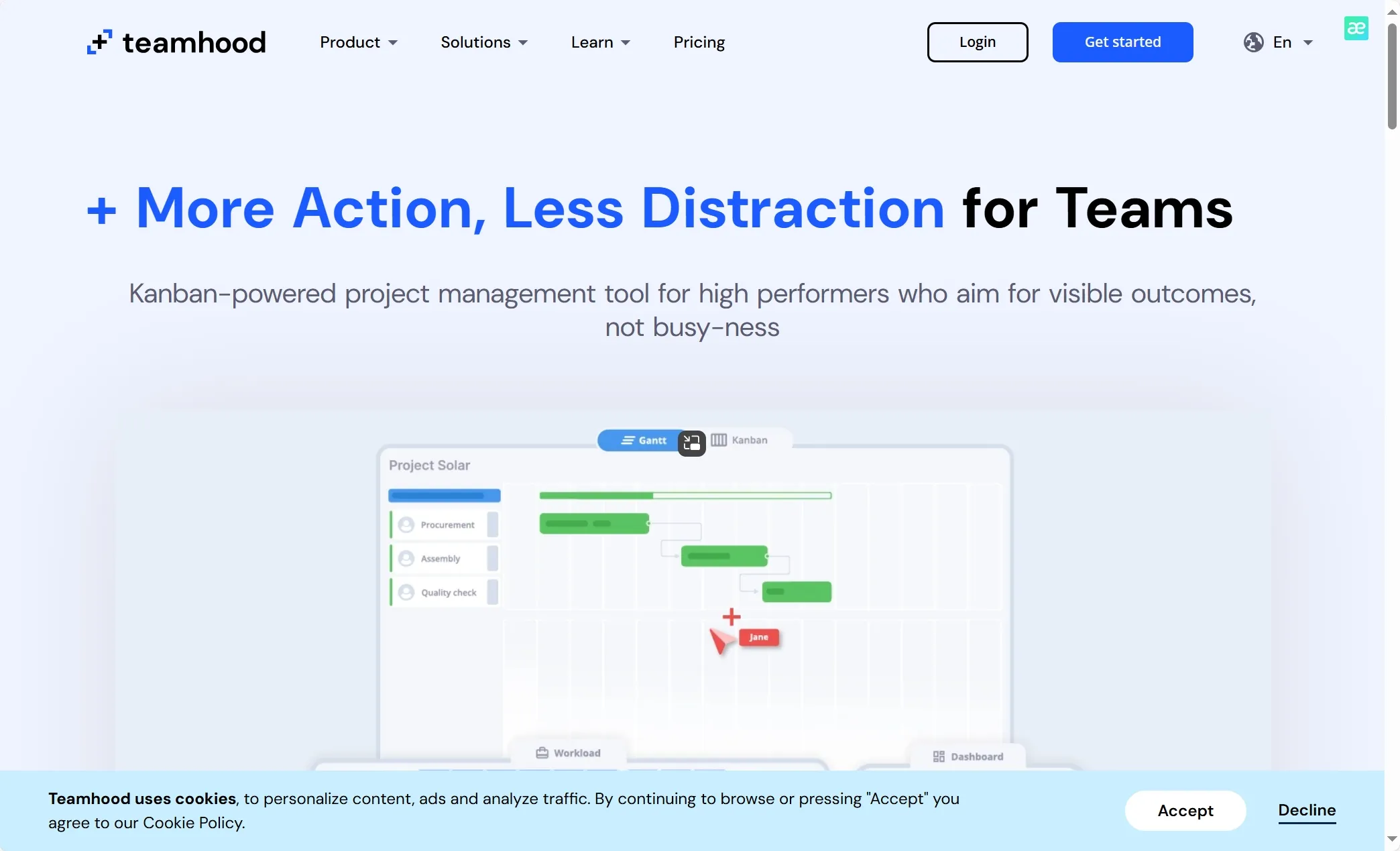Expand the Learn dropdown menu
This screenshot has width=1400, height=851.
(x=600, y=42)
